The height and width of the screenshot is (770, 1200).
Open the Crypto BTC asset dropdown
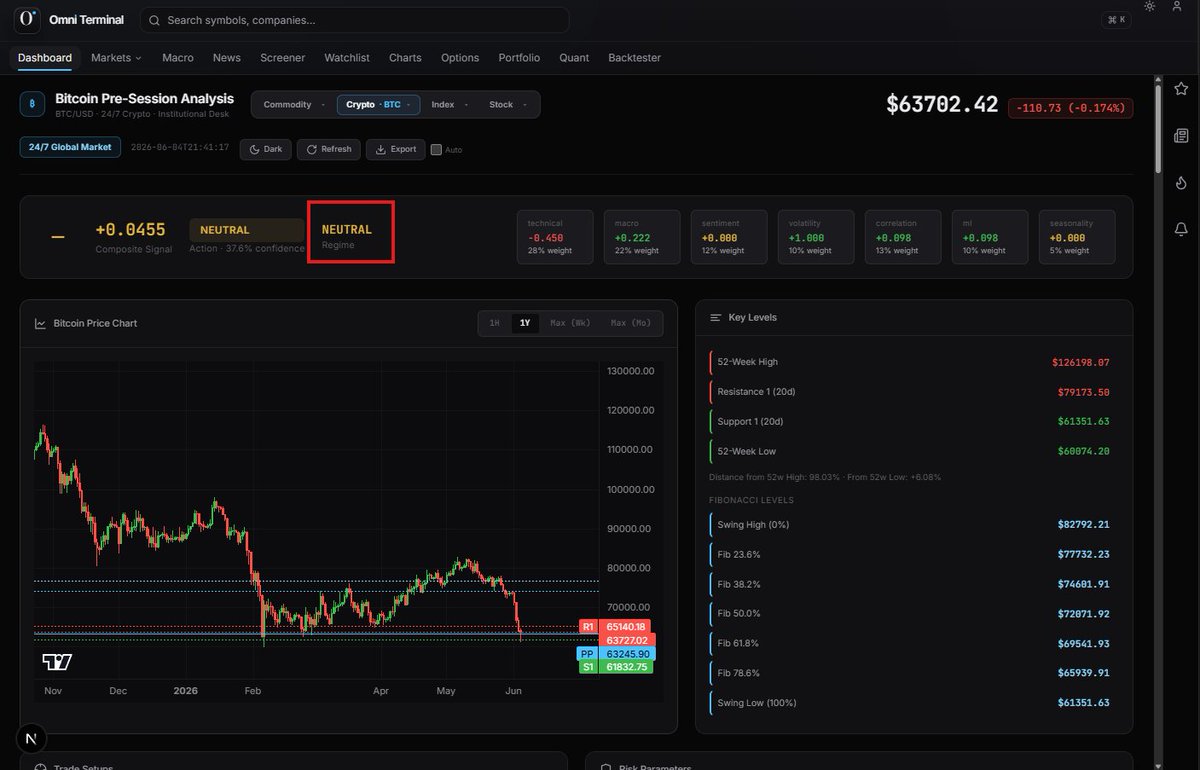coord(378,104)
